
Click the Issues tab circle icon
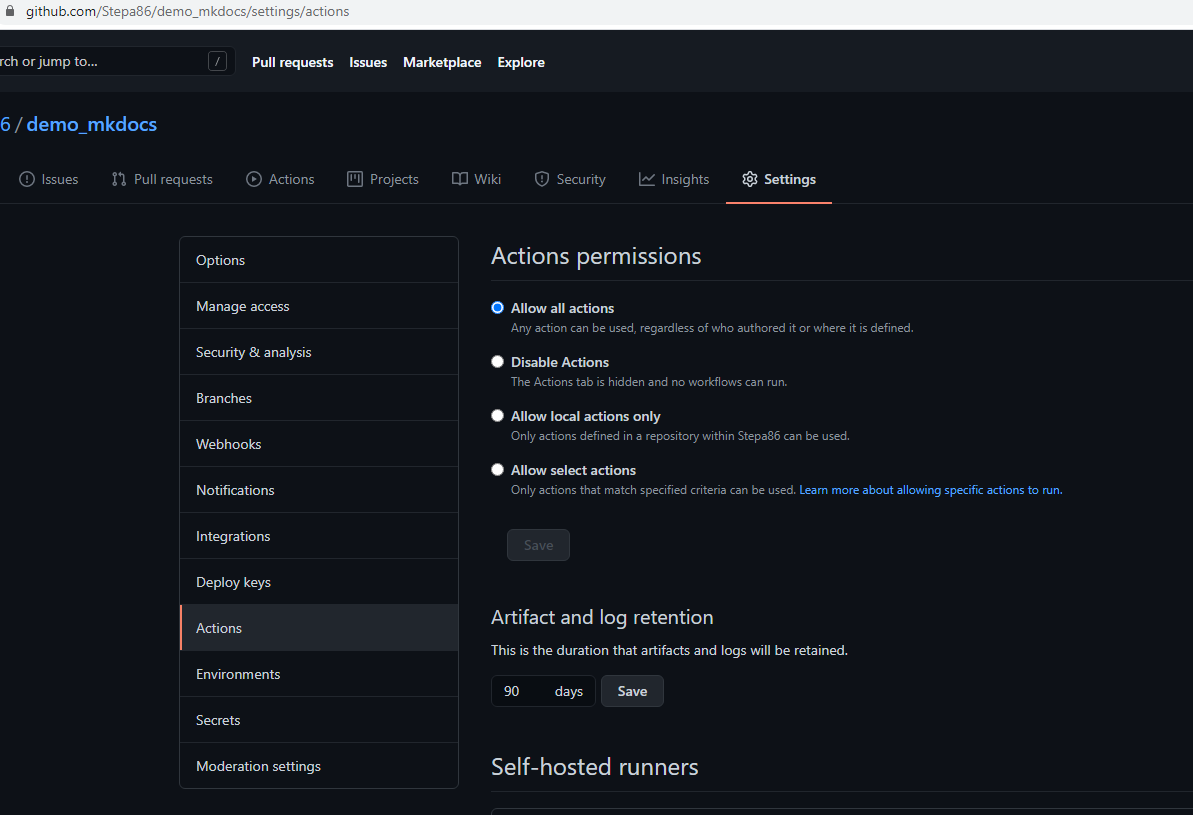point(27,179)
